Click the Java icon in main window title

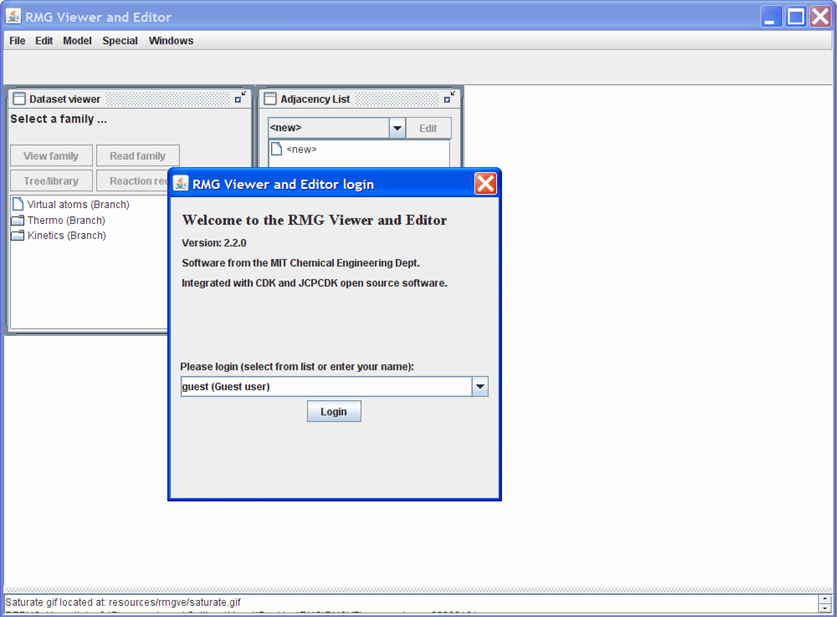tap(13, 16)
